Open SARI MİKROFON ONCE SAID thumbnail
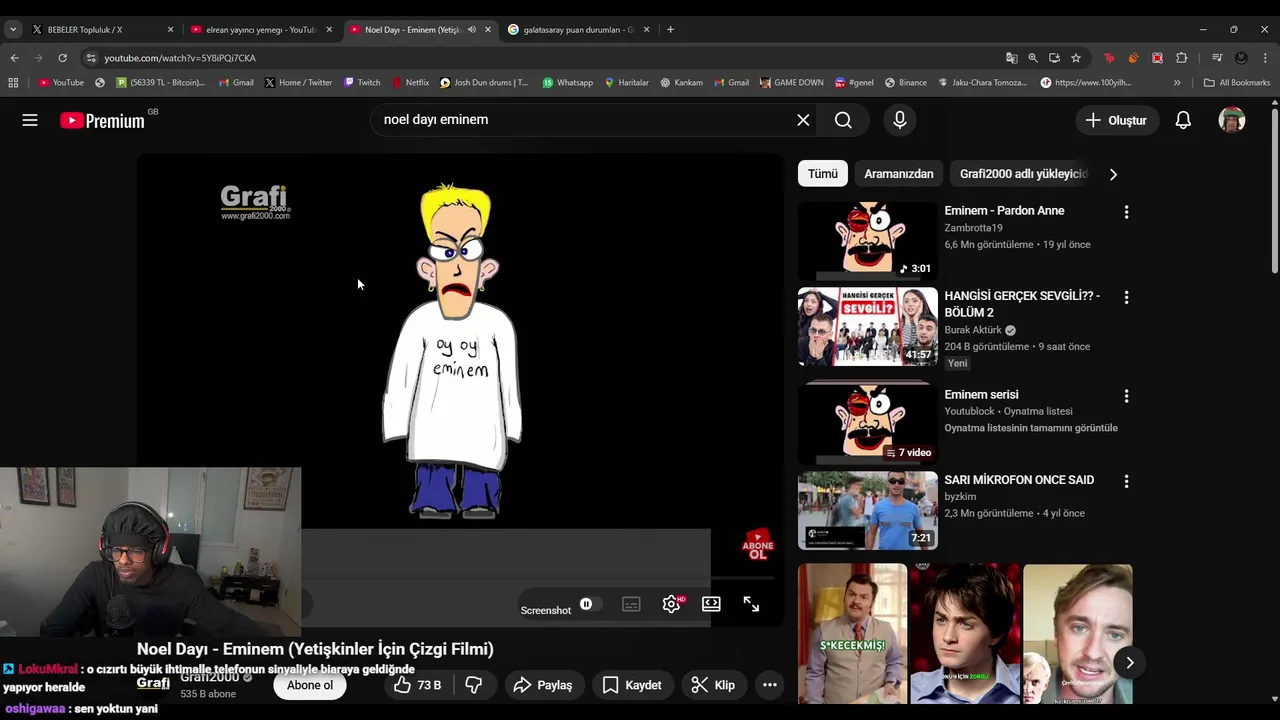Viewport: 1280px width, 720px height. click(868, 510)
